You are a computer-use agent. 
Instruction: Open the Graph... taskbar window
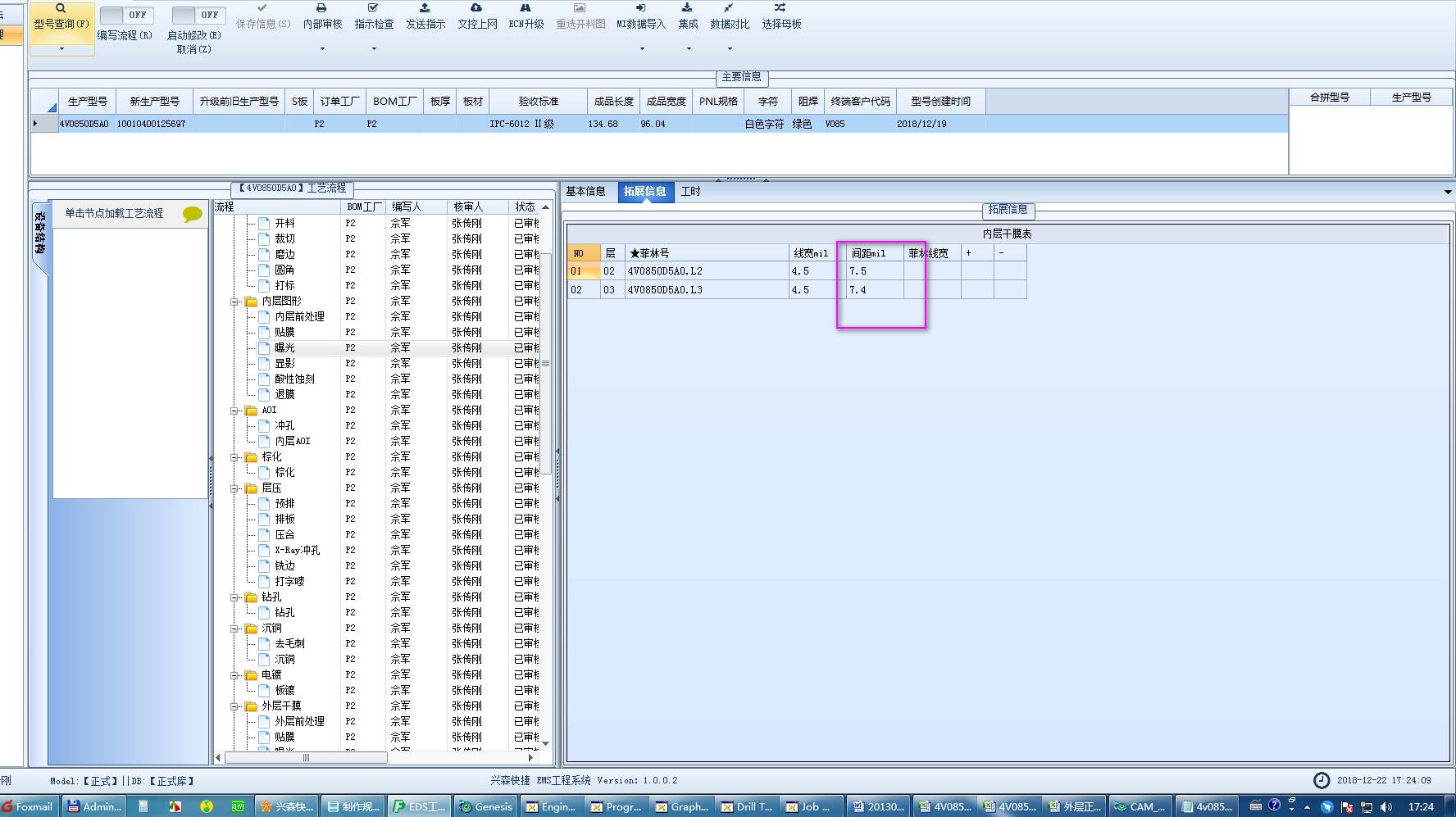point(681,806)
